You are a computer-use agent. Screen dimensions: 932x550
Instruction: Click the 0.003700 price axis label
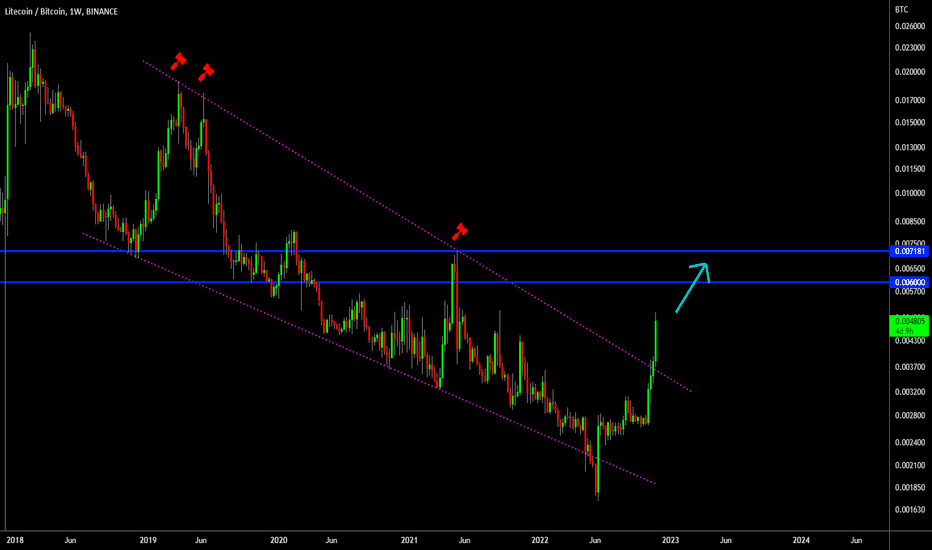(910, 367)
